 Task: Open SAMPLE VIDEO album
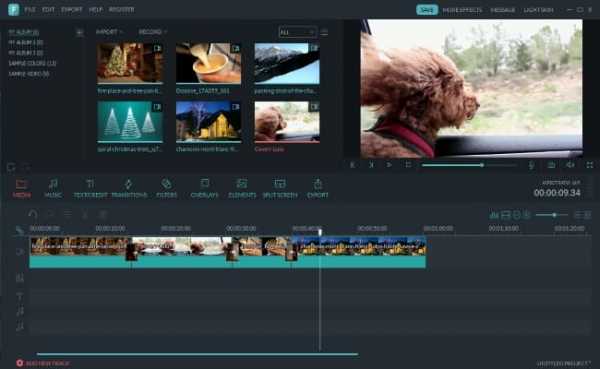click(x=29, y=73)
